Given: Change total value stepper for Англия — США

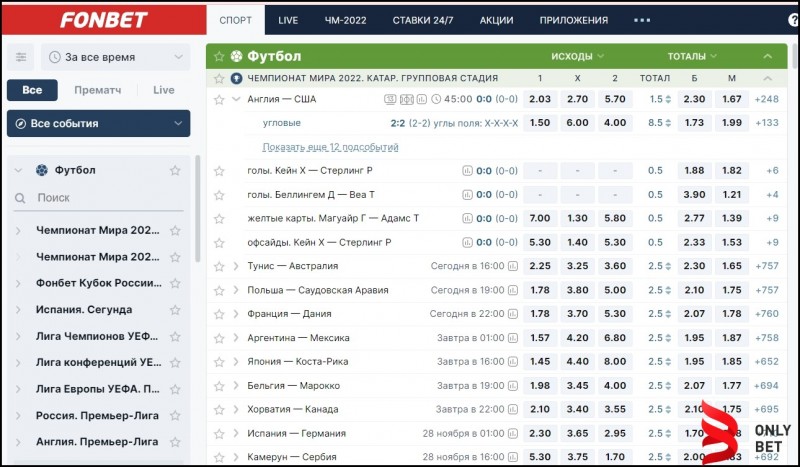Looking at the screenshot, I should [668, 99].
